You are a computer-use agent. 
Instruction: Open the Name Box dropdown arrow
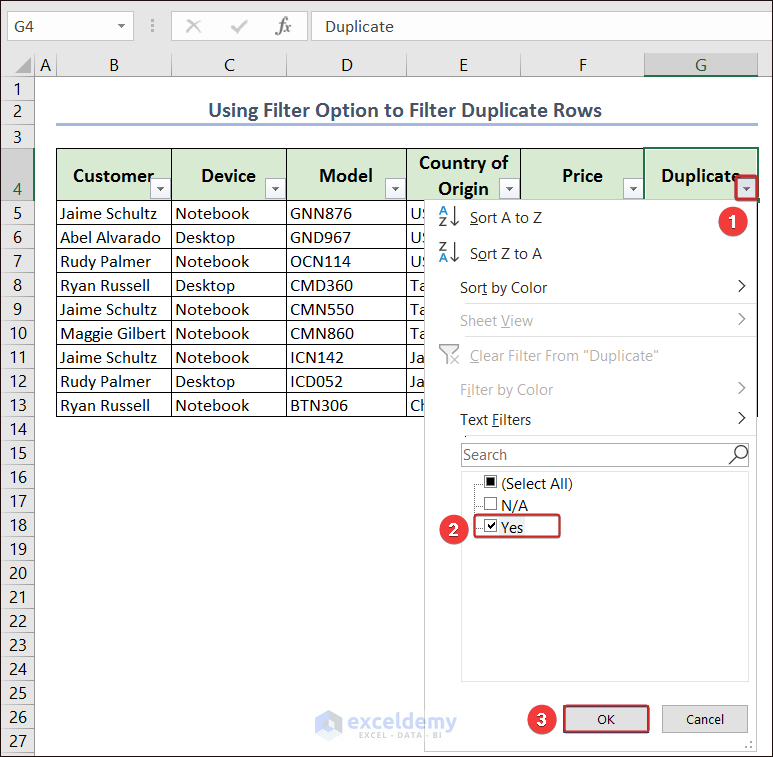click(x=121, y=26)
